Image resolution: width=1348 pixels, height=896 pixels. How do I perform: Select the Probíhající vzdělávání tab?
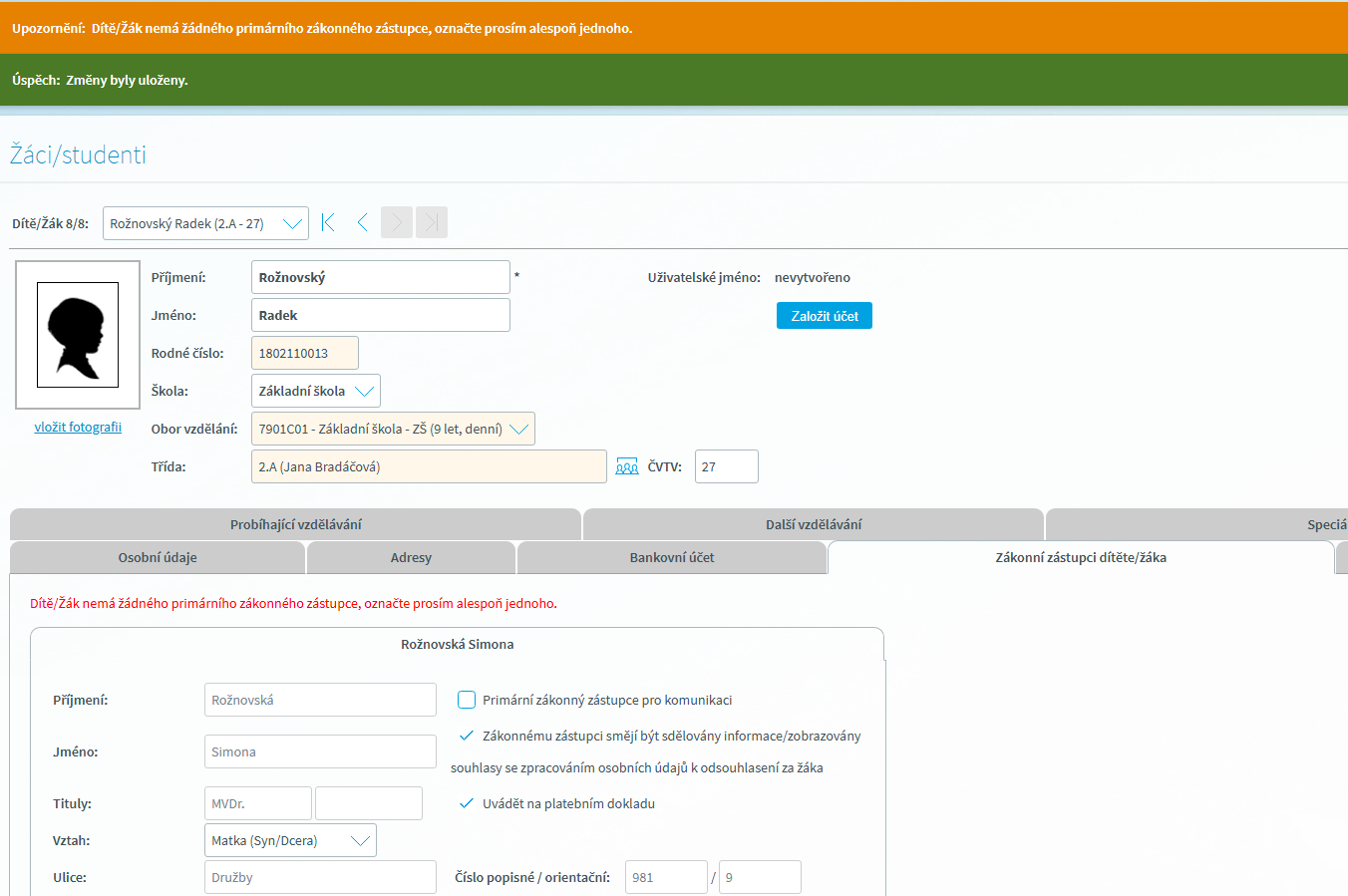coord(295,524)
